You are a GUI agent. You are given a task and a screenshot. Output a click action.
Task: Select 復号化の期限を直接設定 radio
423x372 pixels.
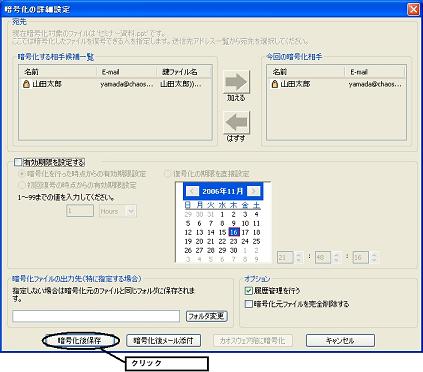(168, 174)
